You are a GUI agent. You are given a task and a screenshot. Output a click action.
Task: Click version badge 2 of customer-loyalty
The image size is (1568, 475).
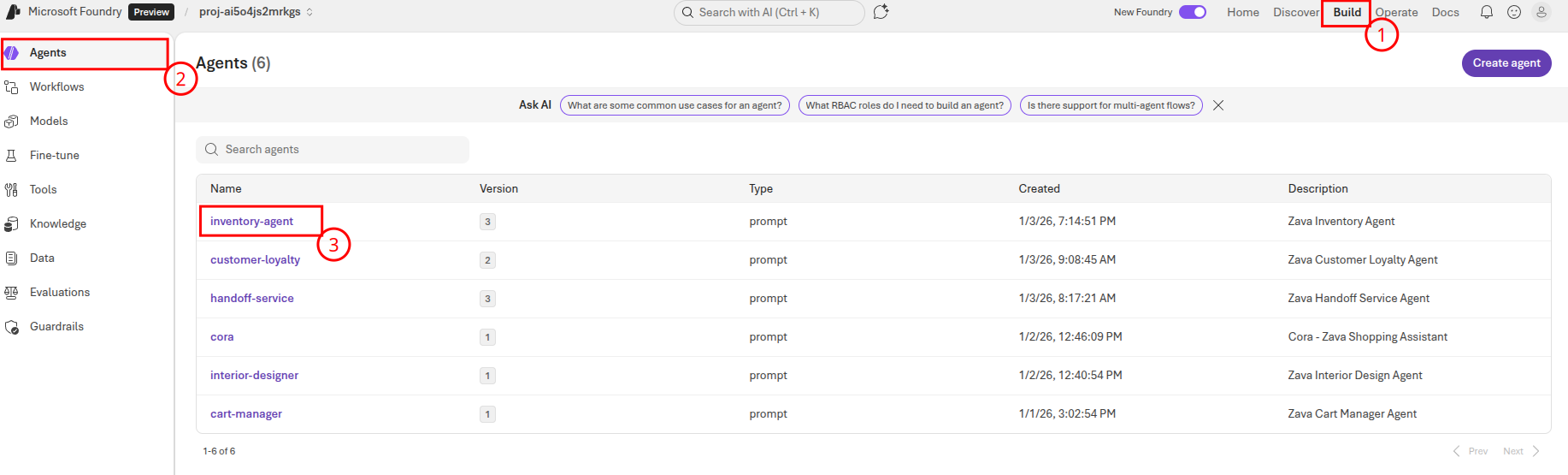click(487, 260)
